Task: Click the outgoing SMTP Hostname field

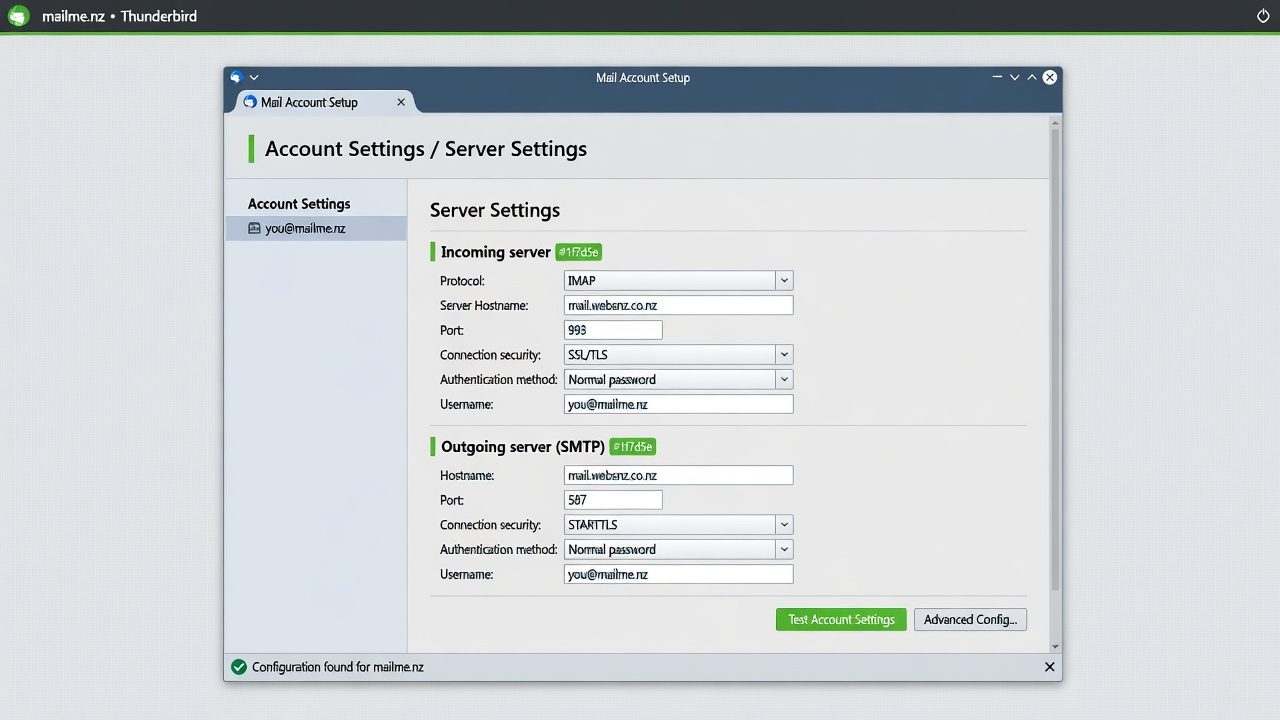Action: click(x=678, y=475)
